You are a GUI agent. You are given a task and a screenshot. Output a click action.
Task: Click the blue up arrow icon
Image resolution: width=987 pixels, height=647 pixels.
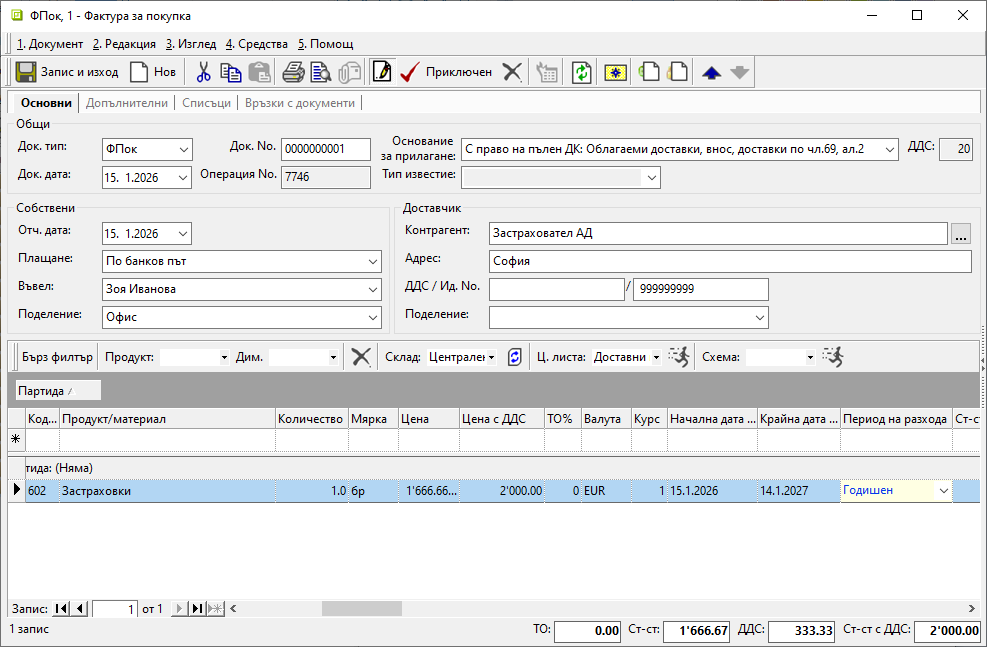click(712, 72)
